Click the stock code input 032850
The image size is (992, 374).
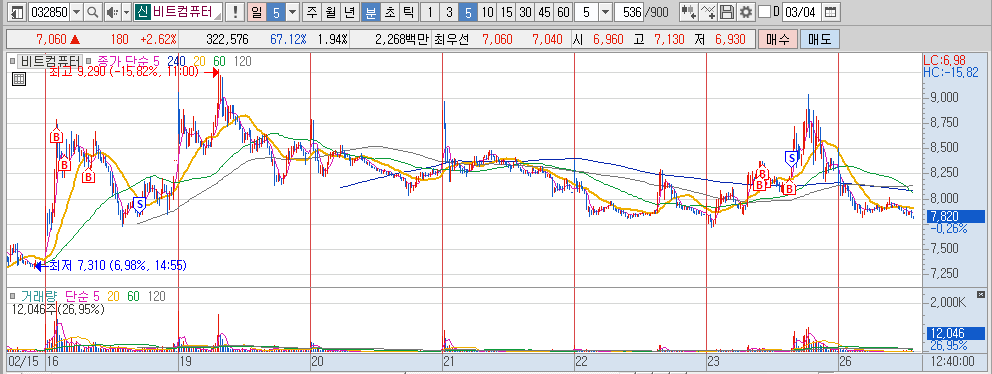(49, 11)
